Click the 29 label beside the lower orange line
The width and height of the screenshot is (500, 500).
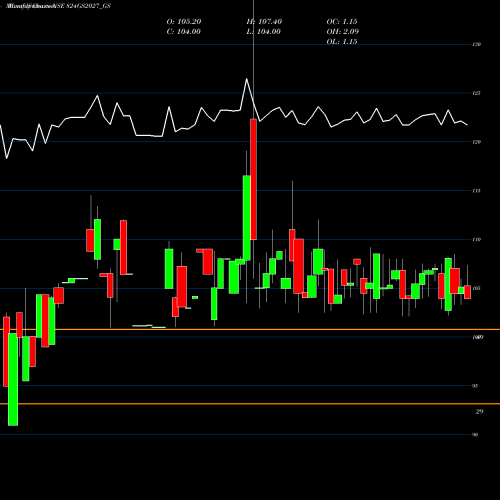click(x=479, y=412)
